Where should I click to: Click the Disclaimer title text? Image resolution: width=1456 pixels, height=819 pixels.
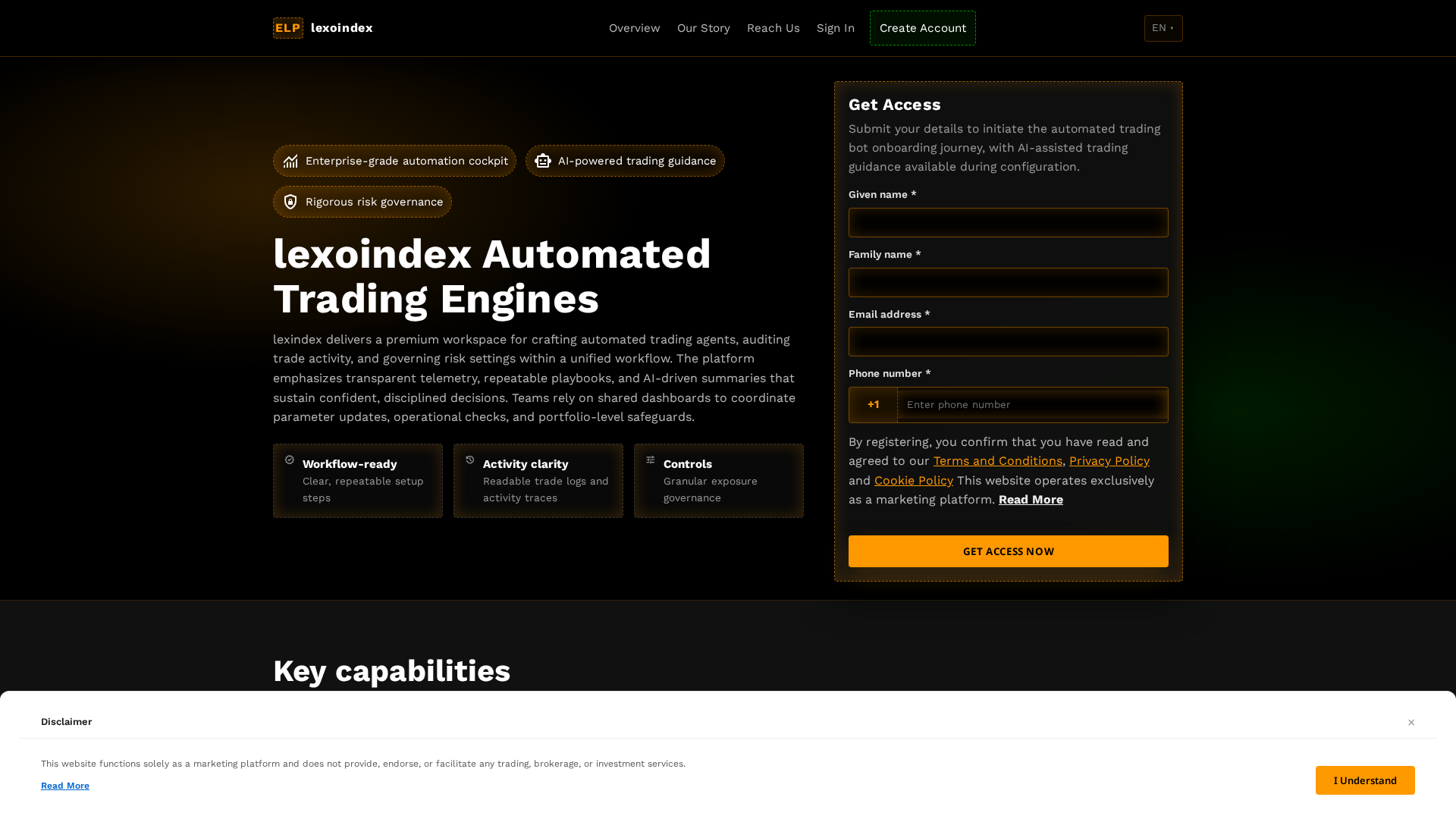click(x=67, y=722)
